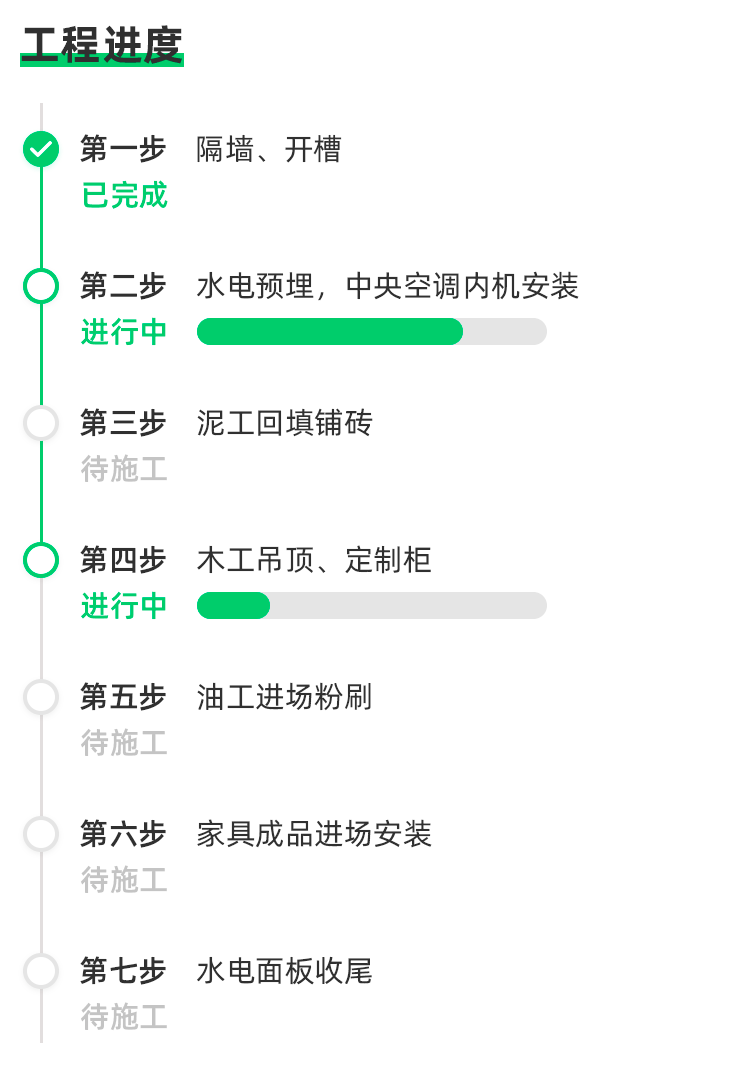Click the 第七步 step label
750x1068 pixels.
[x=123, y=971]
